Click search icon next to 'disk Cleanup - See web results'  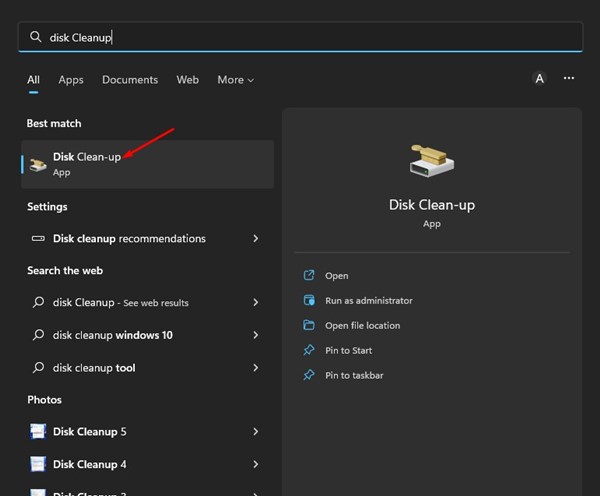pyautogui.click(x=38, y=302)
